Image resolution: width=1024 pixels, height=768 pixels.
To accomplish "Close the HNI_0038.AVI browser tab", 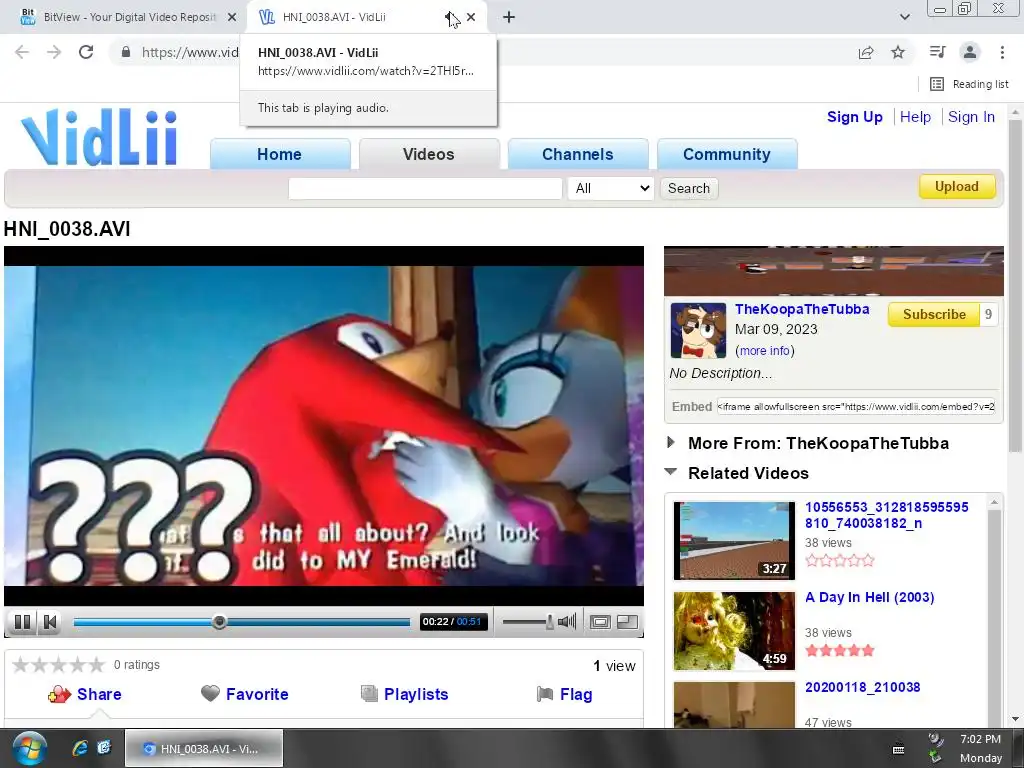I will tap(471, 17).
